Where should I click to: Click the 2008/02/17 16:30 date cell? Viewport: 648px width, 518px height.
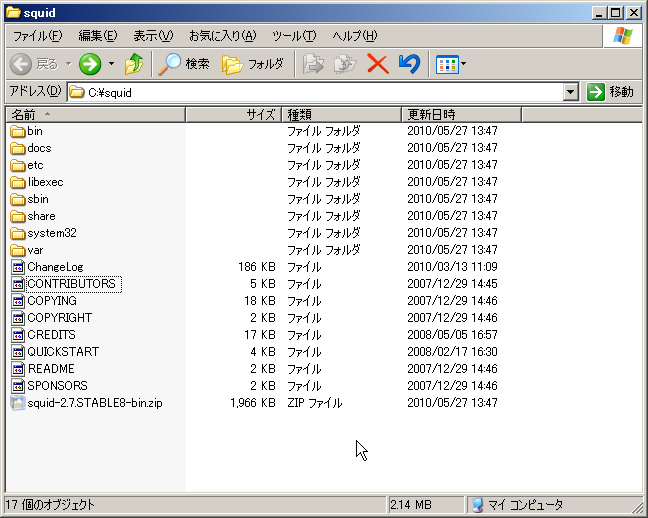click(x=452, y=352)
